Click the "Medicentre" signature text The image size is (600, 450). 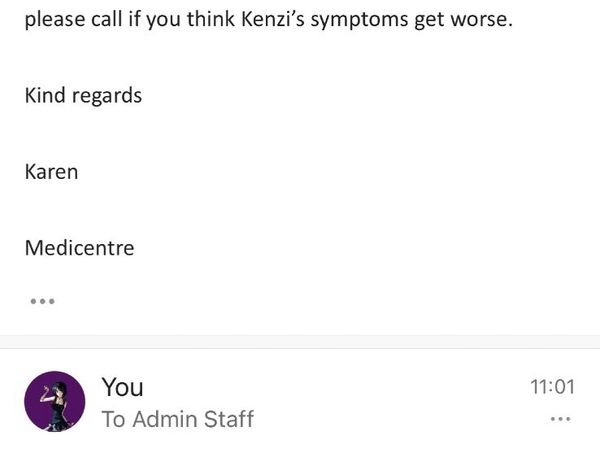(x=79, y=247)
